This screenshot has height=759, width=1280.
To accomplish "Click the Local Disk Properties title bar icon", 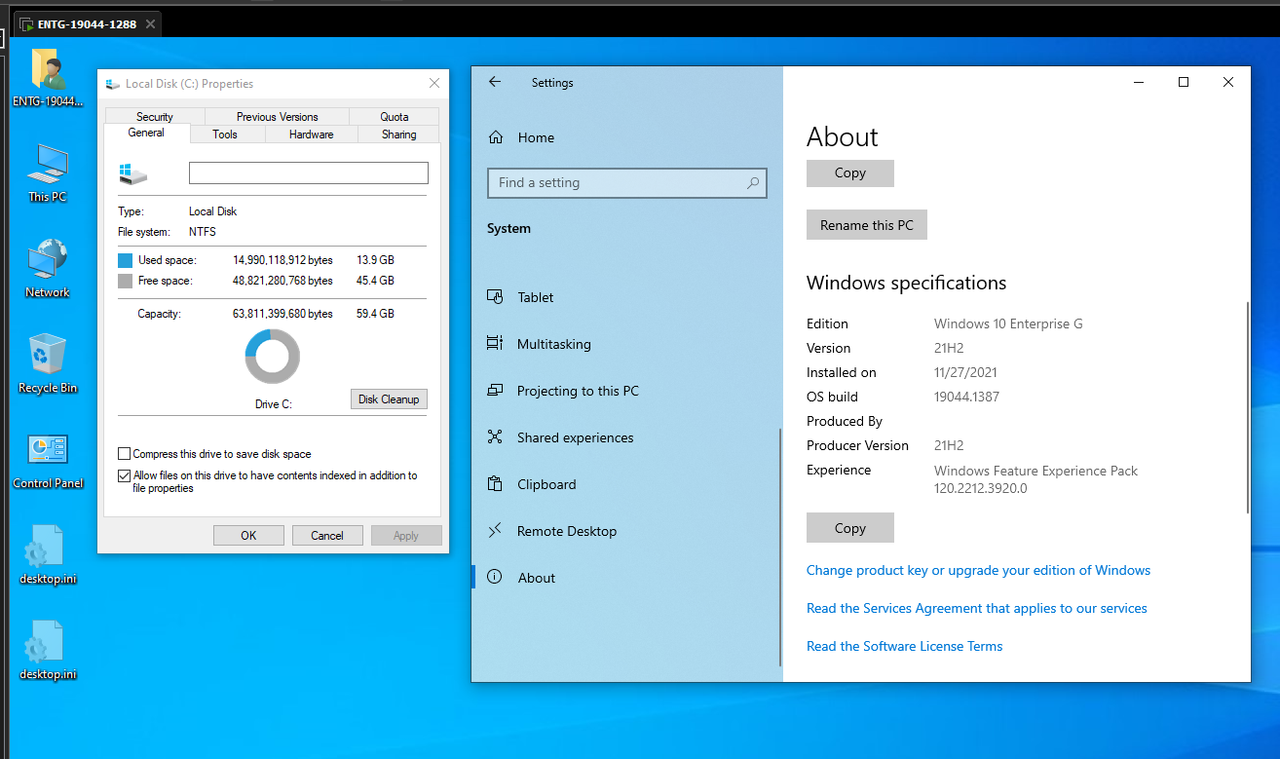I will 113,84.
